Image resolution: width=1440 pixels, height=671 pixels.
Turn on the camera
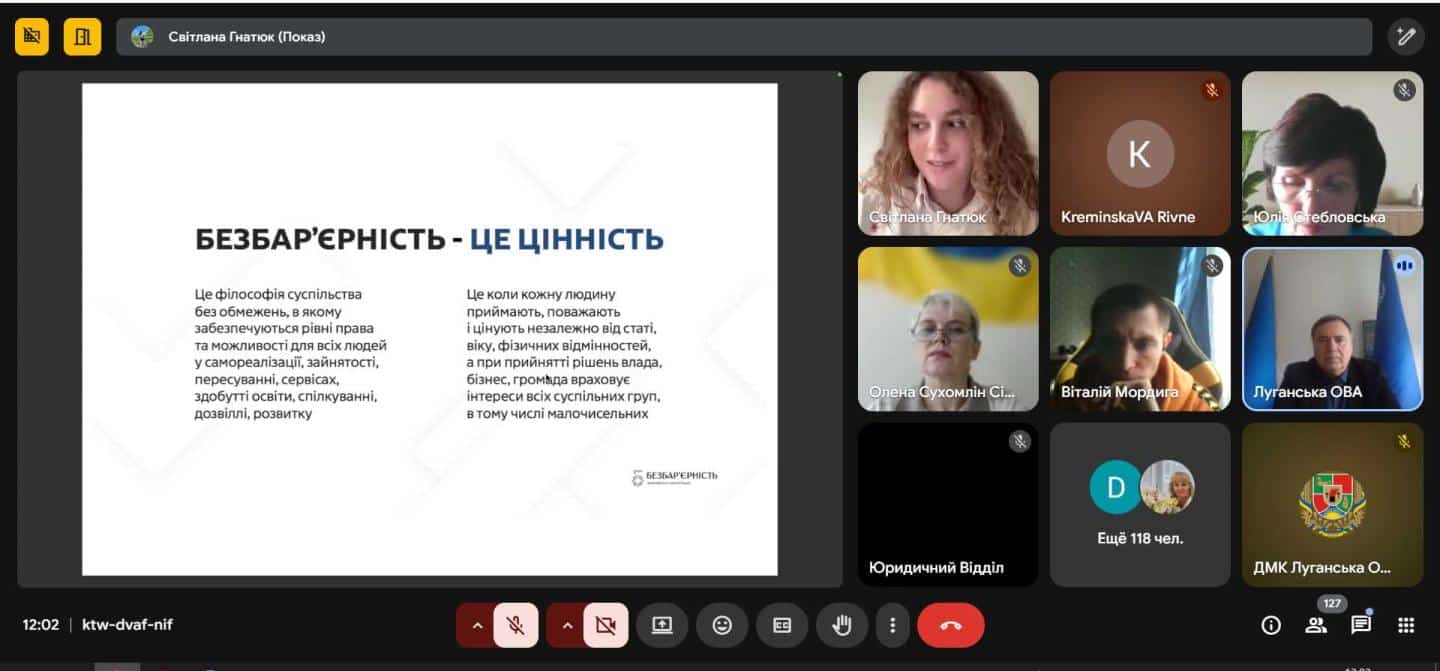tap(605, 626)
